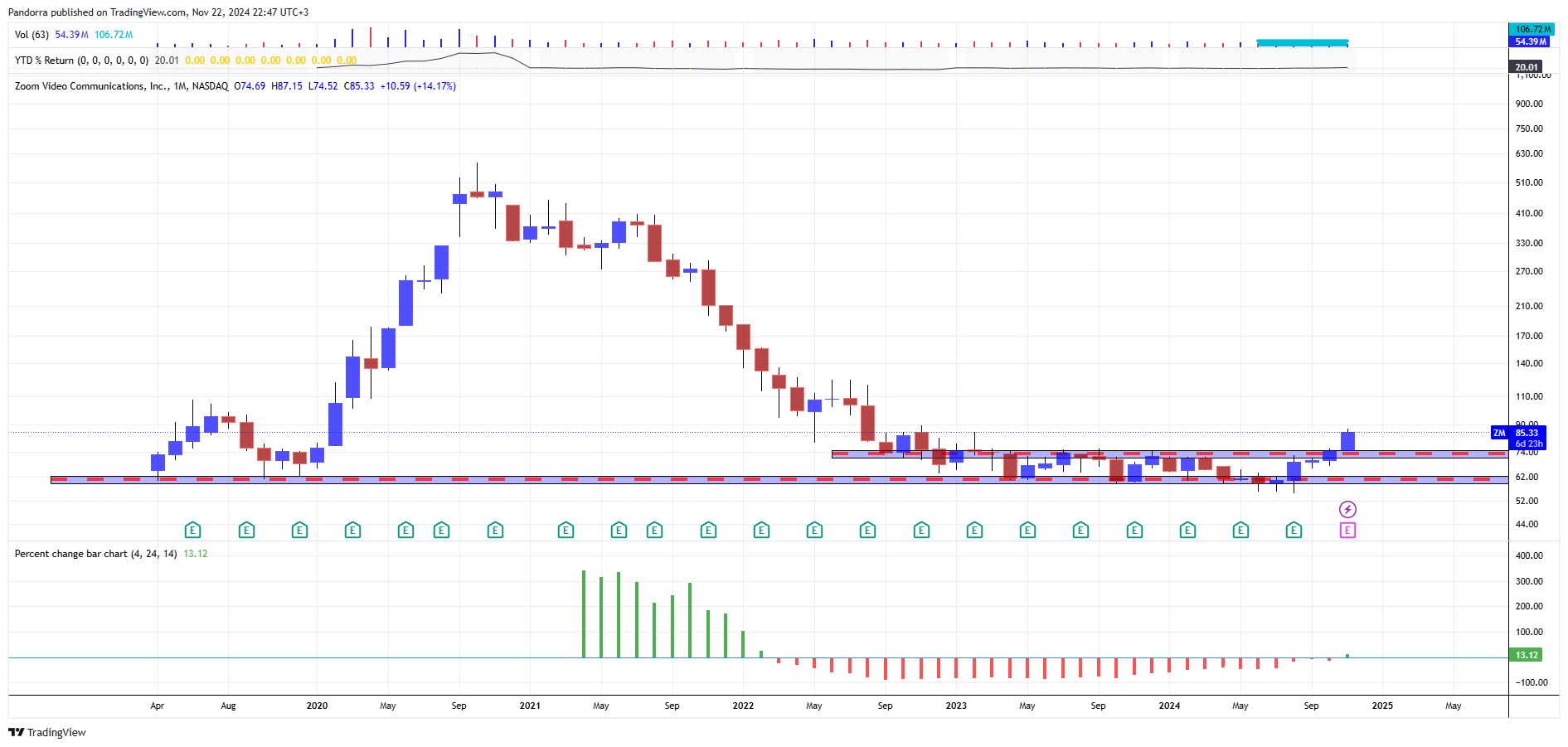This screenshot has width=1568, height=747.
Task: Click the green 13.12 percent change label
Action: coord(1526,655)
